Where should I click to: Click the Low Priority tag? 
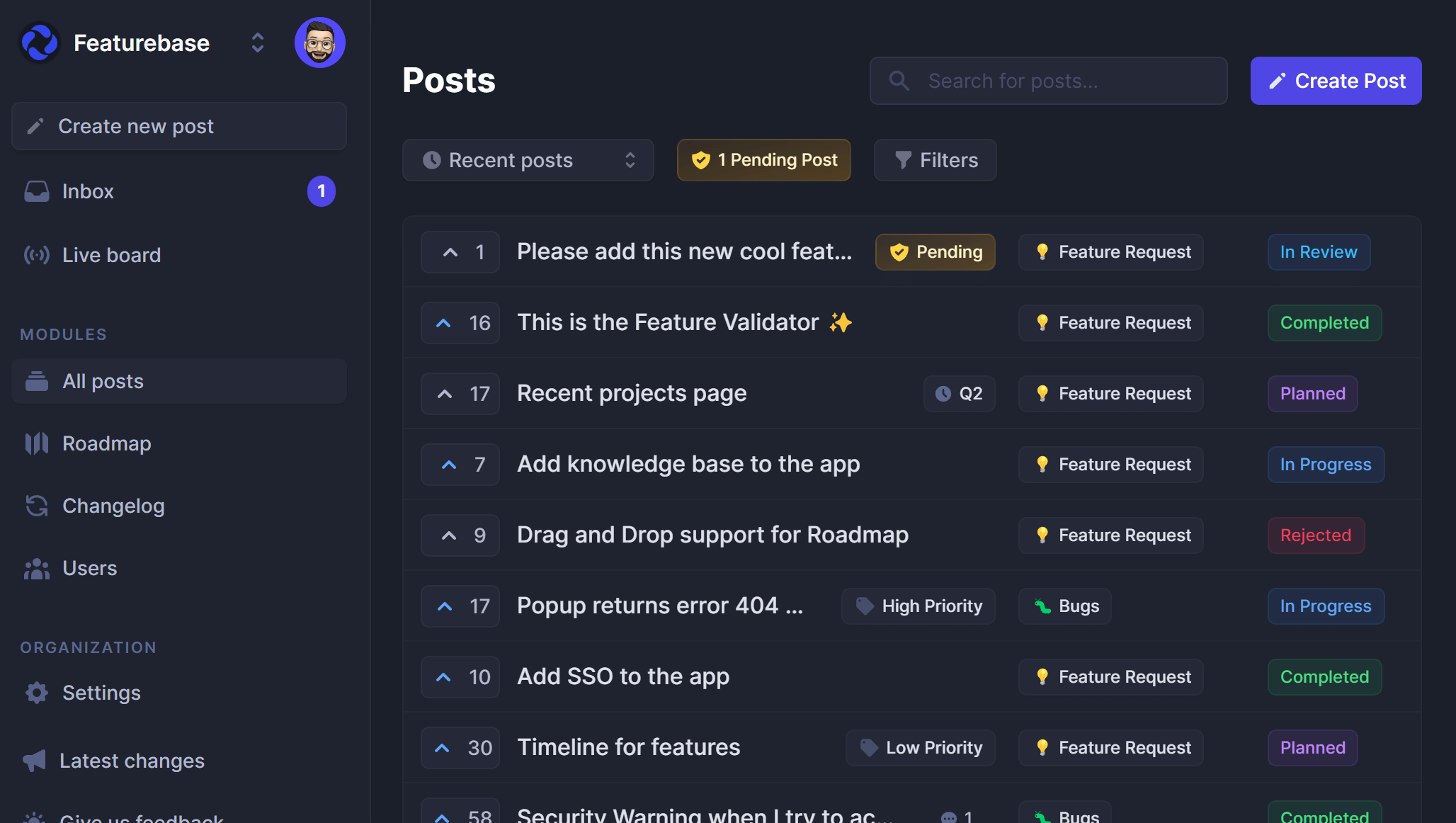point(920,748)
